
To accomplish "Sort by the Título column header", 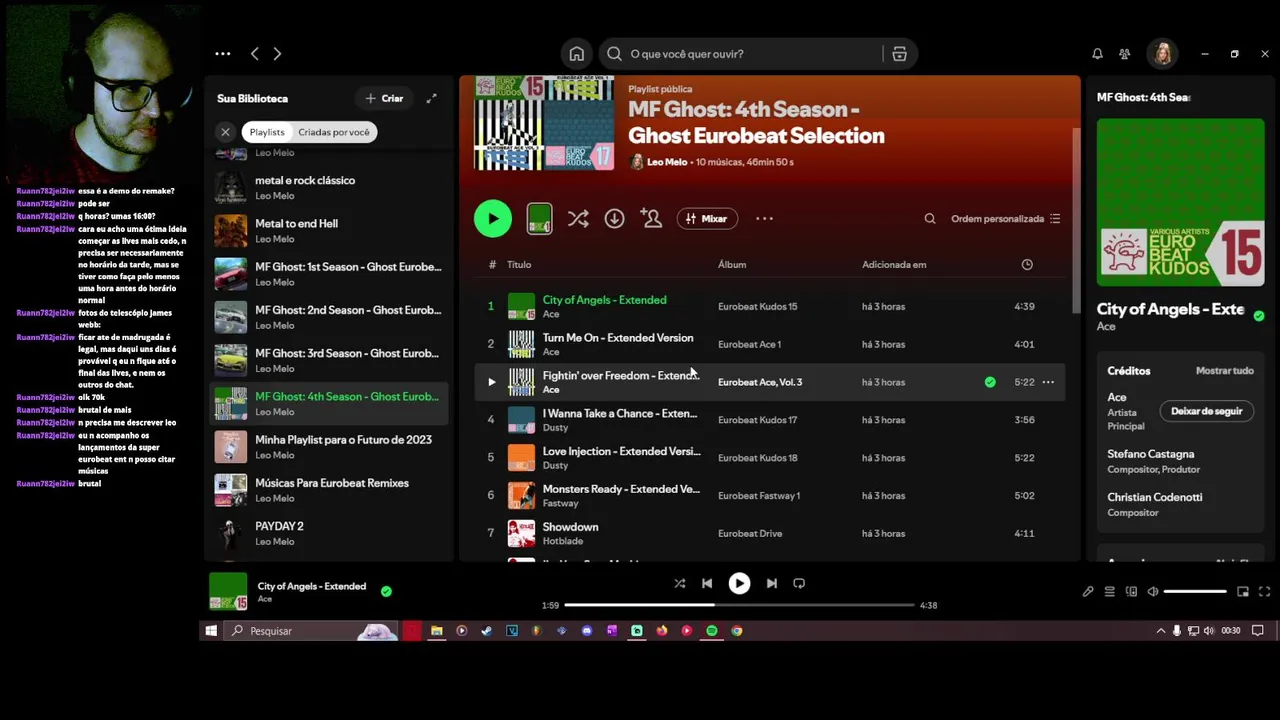I will pyautogui.click(x=519, y=265).
